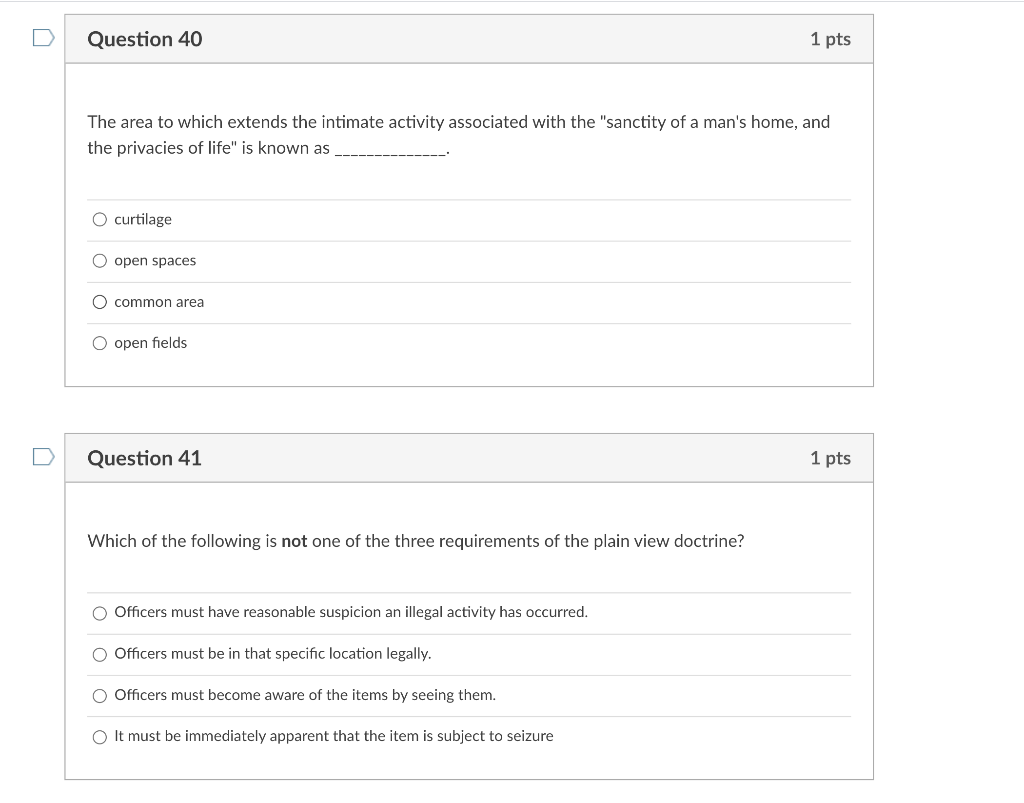Click the open fields answer text
1024x803 pixels.
[x=150, y=343]
